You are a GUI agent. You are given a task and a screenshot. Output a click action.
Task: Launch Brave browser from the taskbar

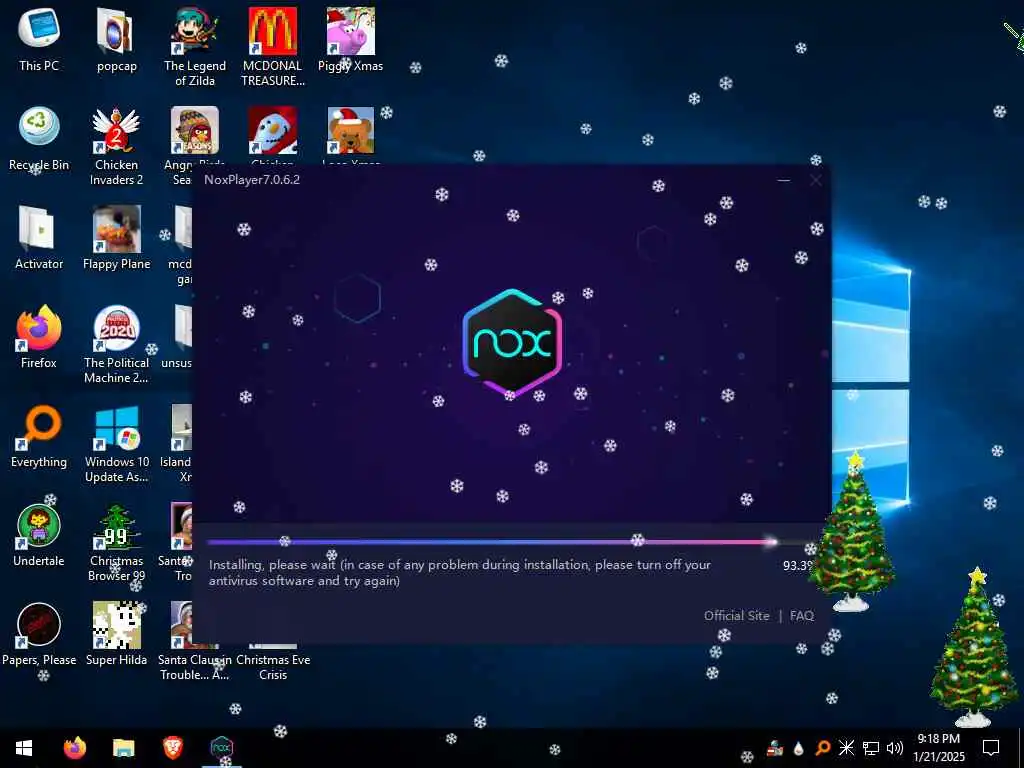pyautogui.click(x=172, y=747)
